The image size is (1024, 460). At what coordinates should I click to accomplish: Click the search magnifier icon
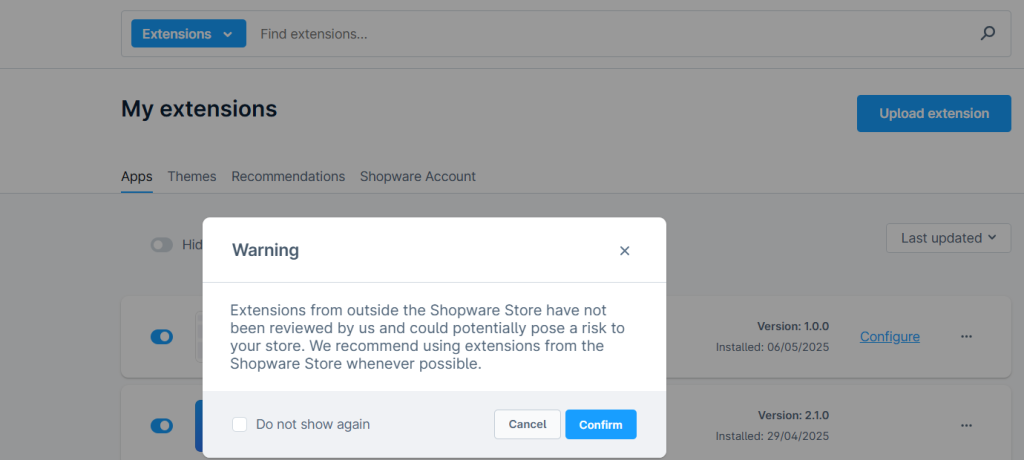pos(987,33)
